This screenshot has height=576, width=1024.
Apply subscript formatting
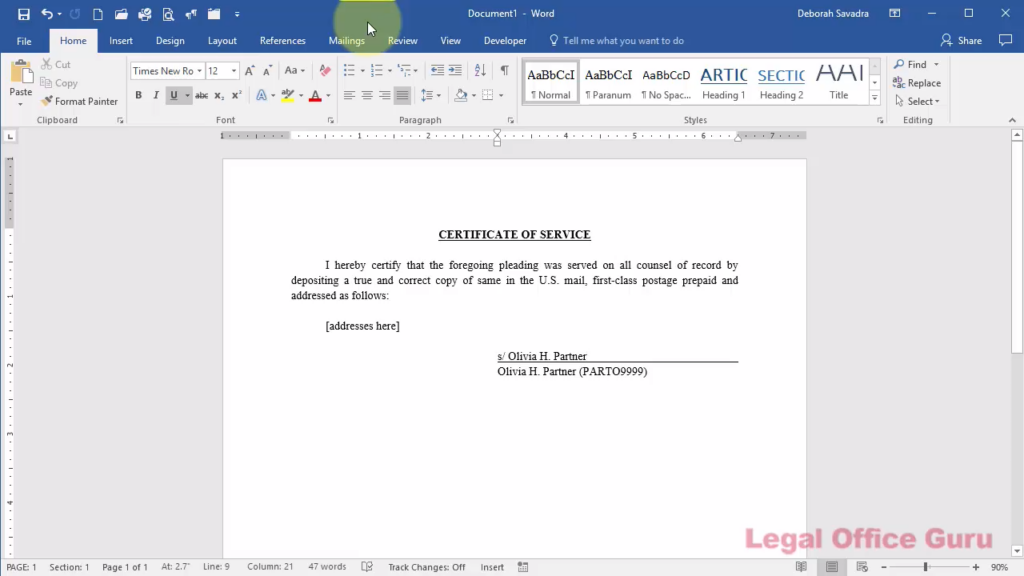pyautogui.click(x=218, y=95)
